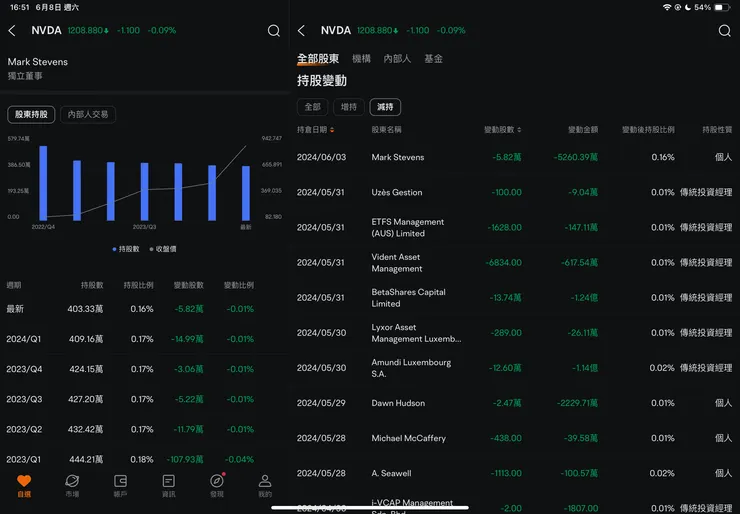This screenshot has width=740, height=514.
Task: Tap the 2022/Q4 bar in chart
Action: (43, 183)
